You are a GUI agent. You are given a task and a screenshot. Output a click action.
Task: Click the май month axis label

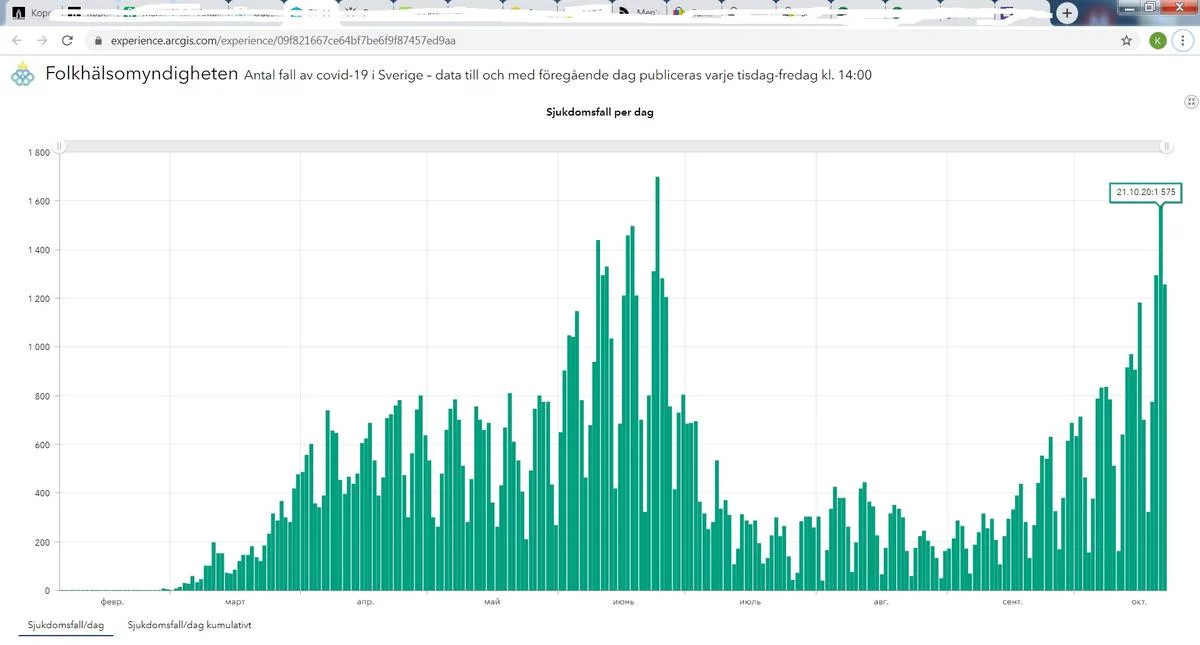tap(491, 602)
